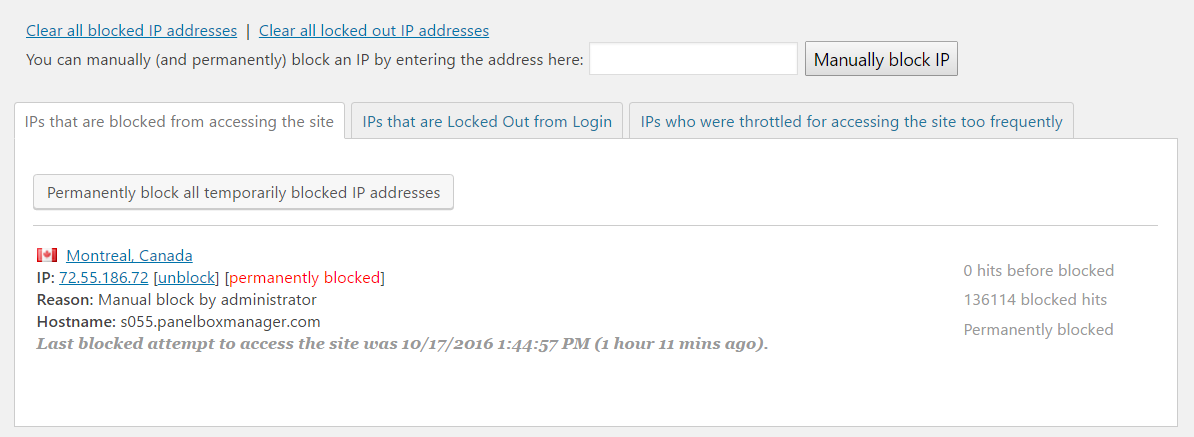Open the throttled IPs tab
The image size is (1194, 437).
[851, 121]
